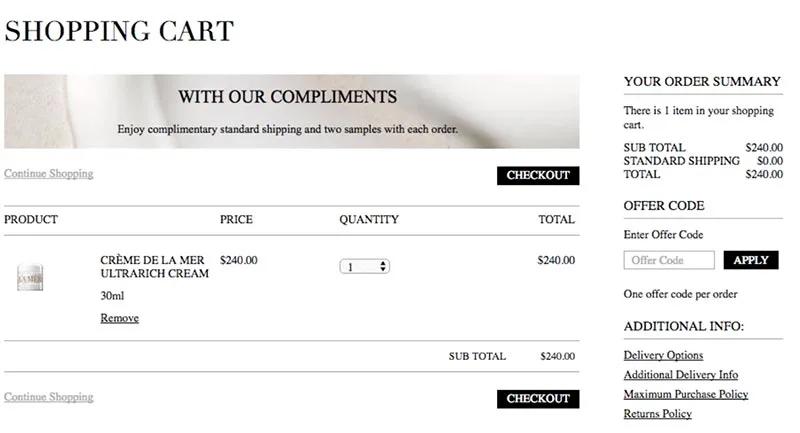The image size is (800, 433).
Task: Focus the Offer Code input field
Action: [668, 260]
